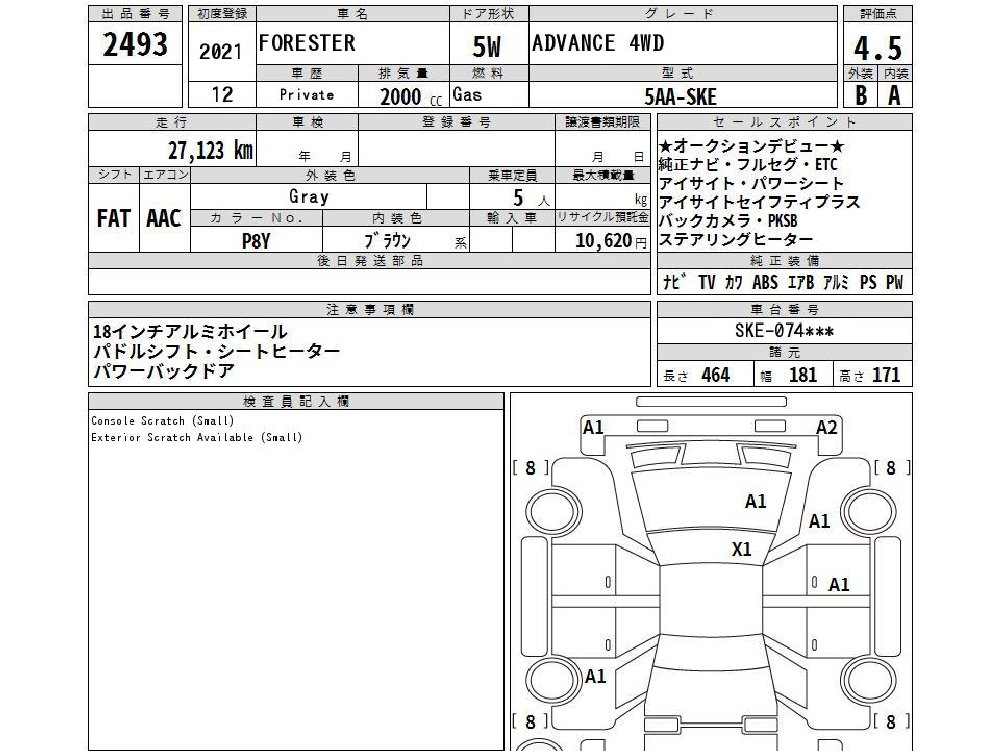
Task: Select the 初度登録 header cell
Action: click(x=222, y=13)
